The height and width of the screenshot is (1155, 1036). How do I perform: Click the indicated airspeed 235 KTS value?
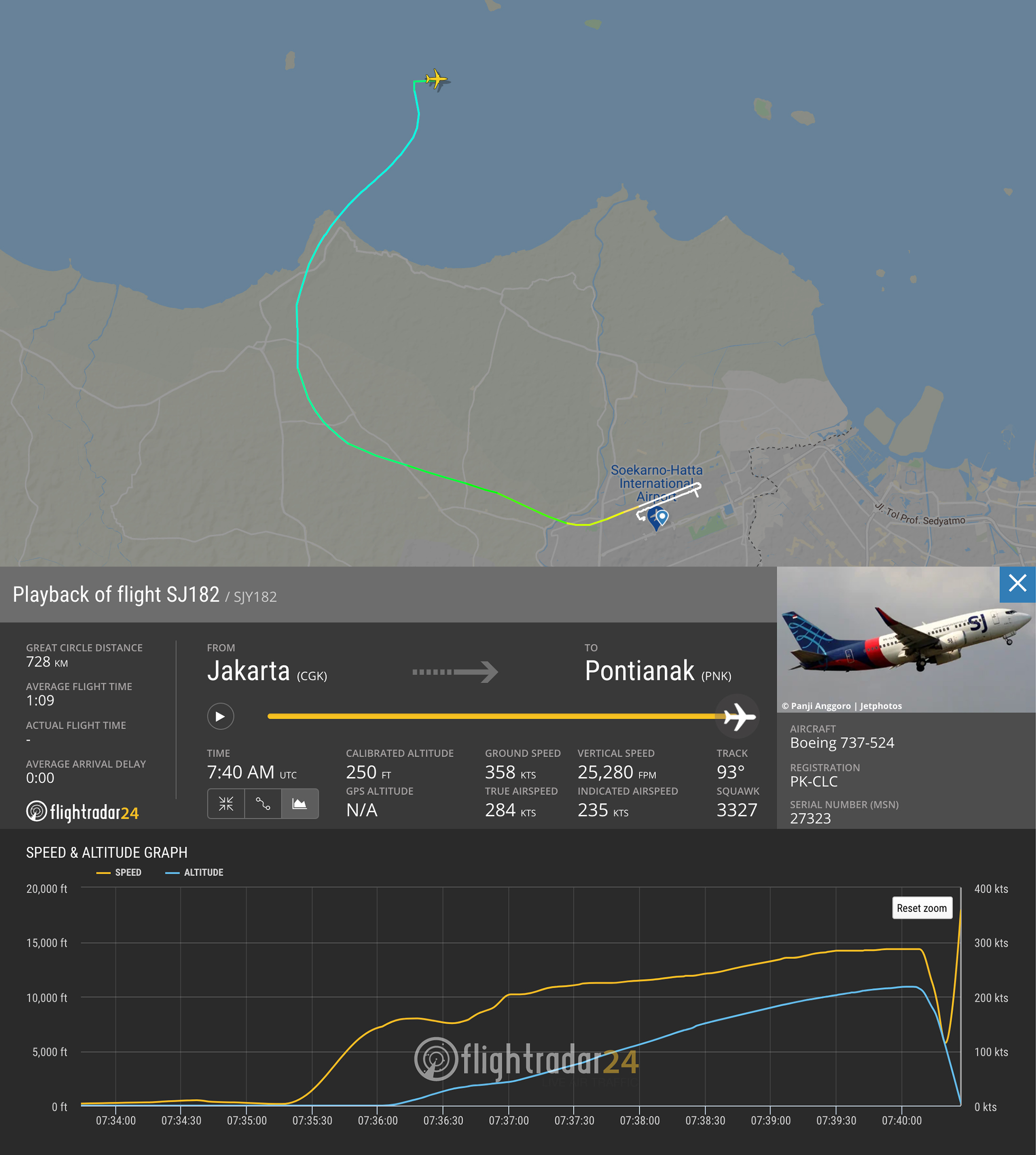[603, 810]
